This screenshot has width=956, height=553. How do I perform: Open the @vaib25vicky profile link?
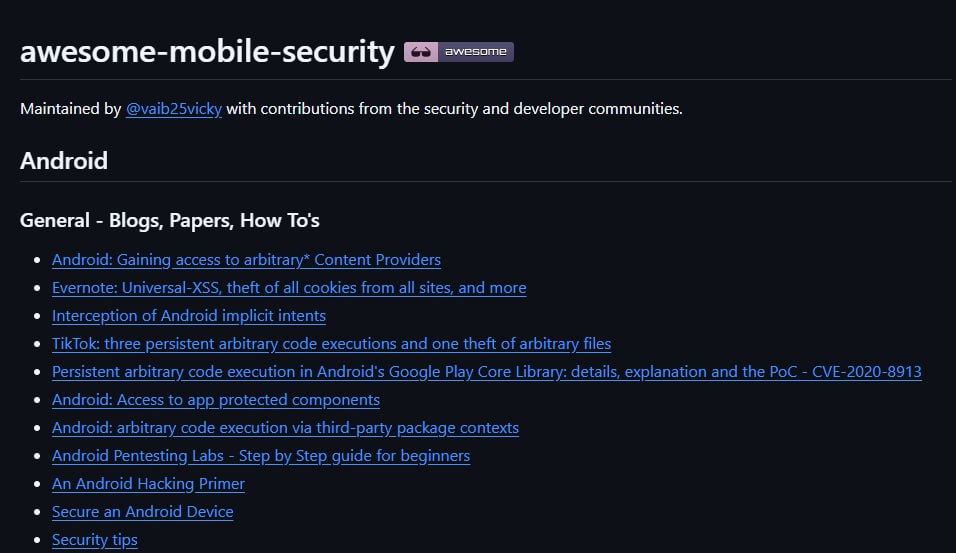click(x=174, y=108)
